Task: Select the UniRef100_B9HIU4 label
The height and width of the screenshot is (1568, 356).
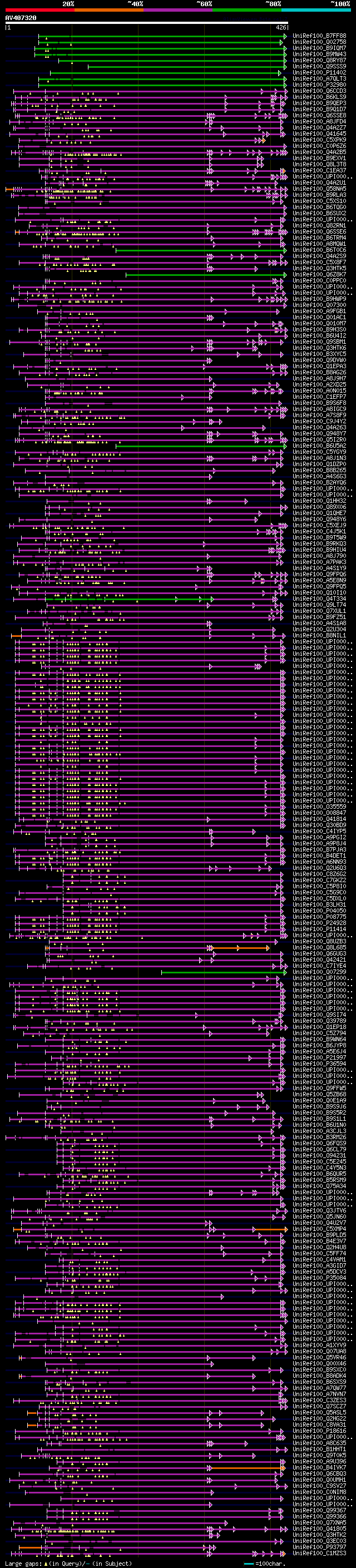Action: (319, 549)
